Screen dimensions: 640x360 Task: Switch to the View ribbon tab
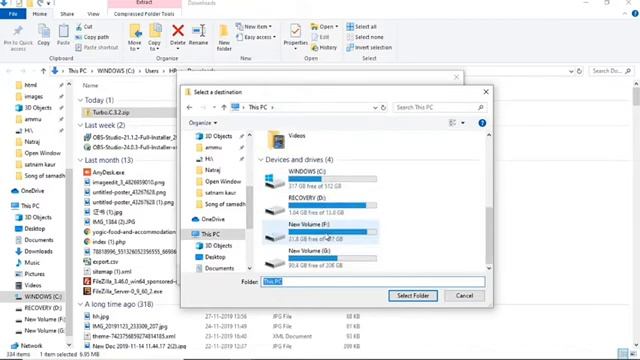click(93, 14)
